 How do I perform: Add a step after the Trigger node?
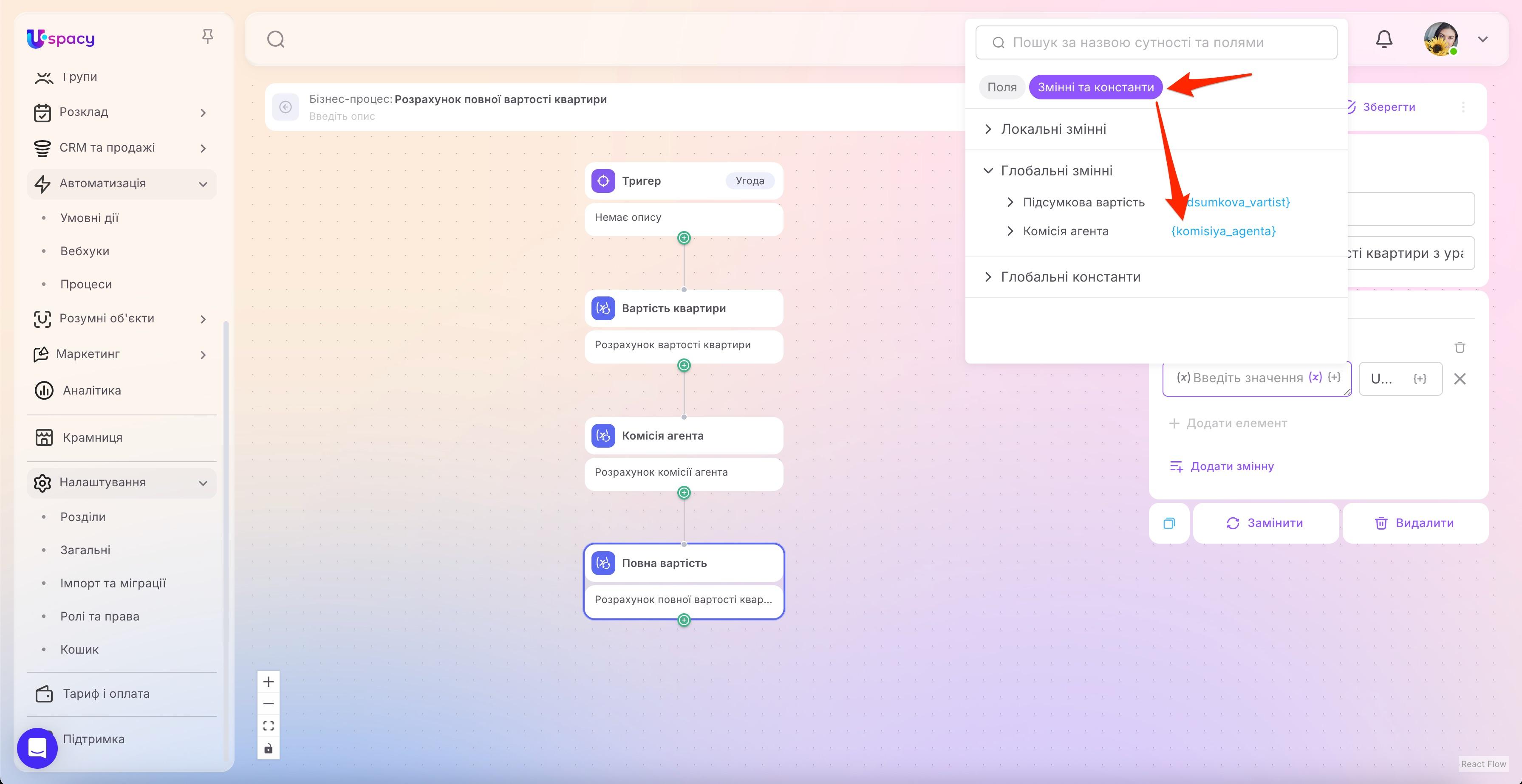(684, 238)
